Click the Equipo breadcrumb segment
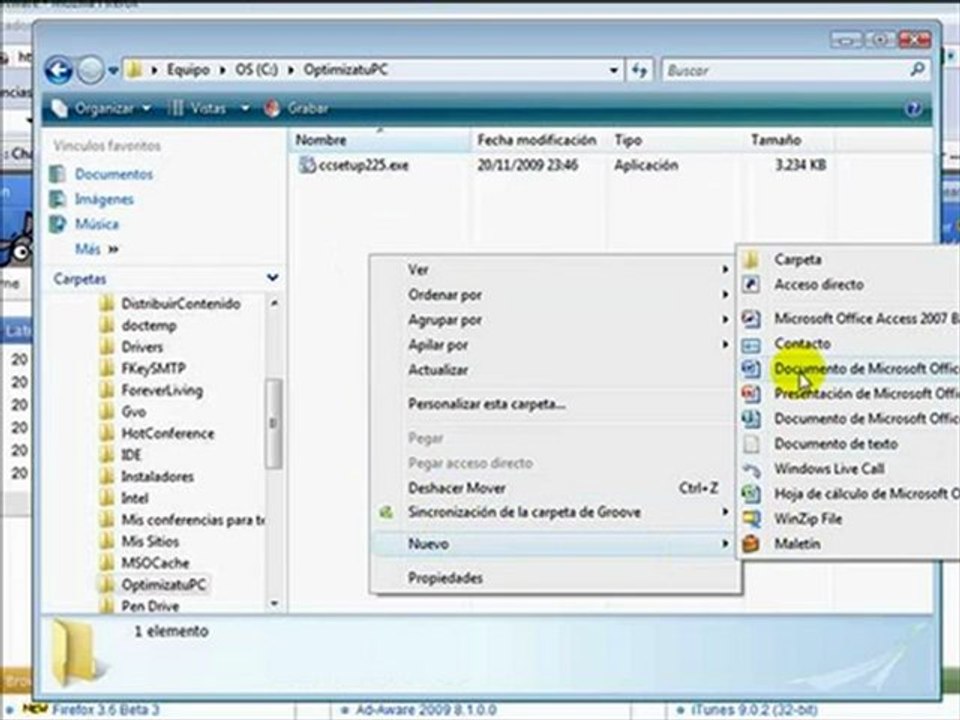The image size is (960, 720). click(188, 70)
